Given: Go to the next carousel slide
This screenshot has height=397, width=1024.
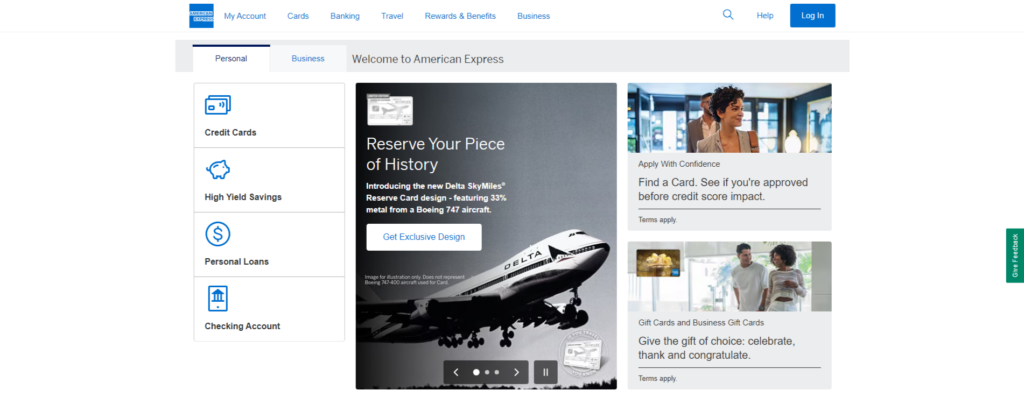Looking at the screenshot, I should tap(517, 372).
